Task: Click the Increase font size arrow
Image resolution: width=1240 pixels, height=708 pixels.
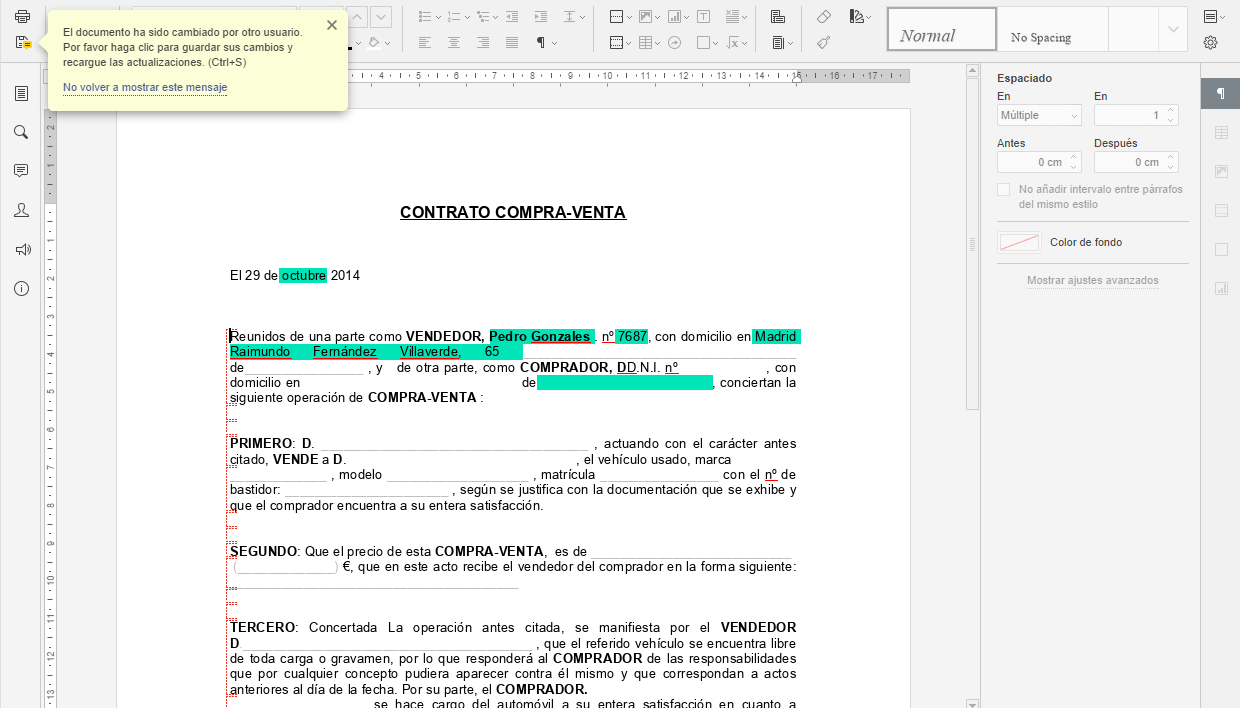Action: (357, 17)
